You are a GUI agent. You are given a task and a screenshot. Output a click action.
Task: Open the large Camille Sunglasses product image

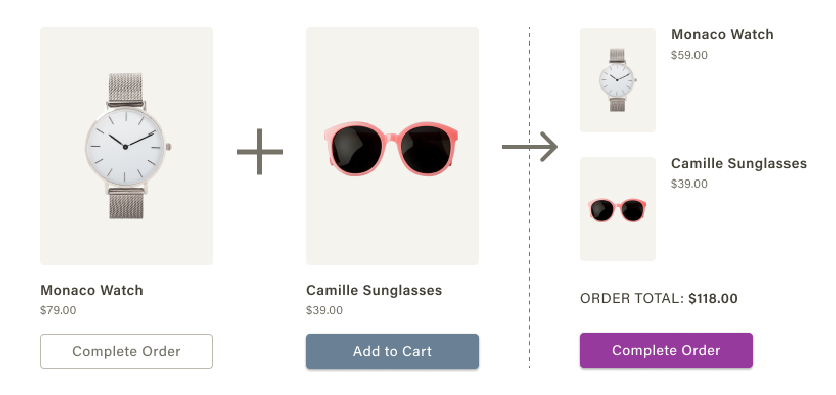(392, 146)
